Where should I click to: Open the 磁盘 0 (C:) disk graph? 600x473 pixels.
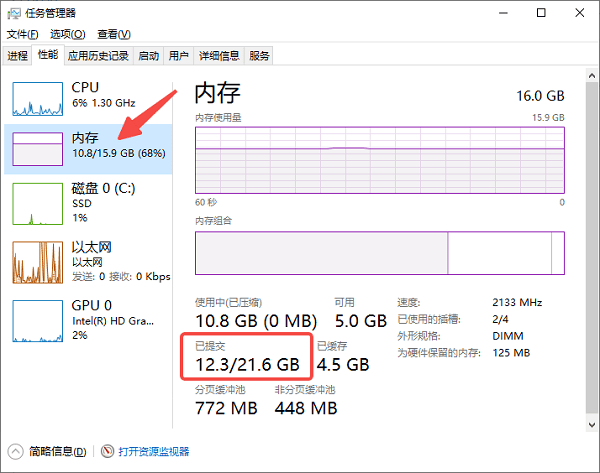[x=37, y=203]
